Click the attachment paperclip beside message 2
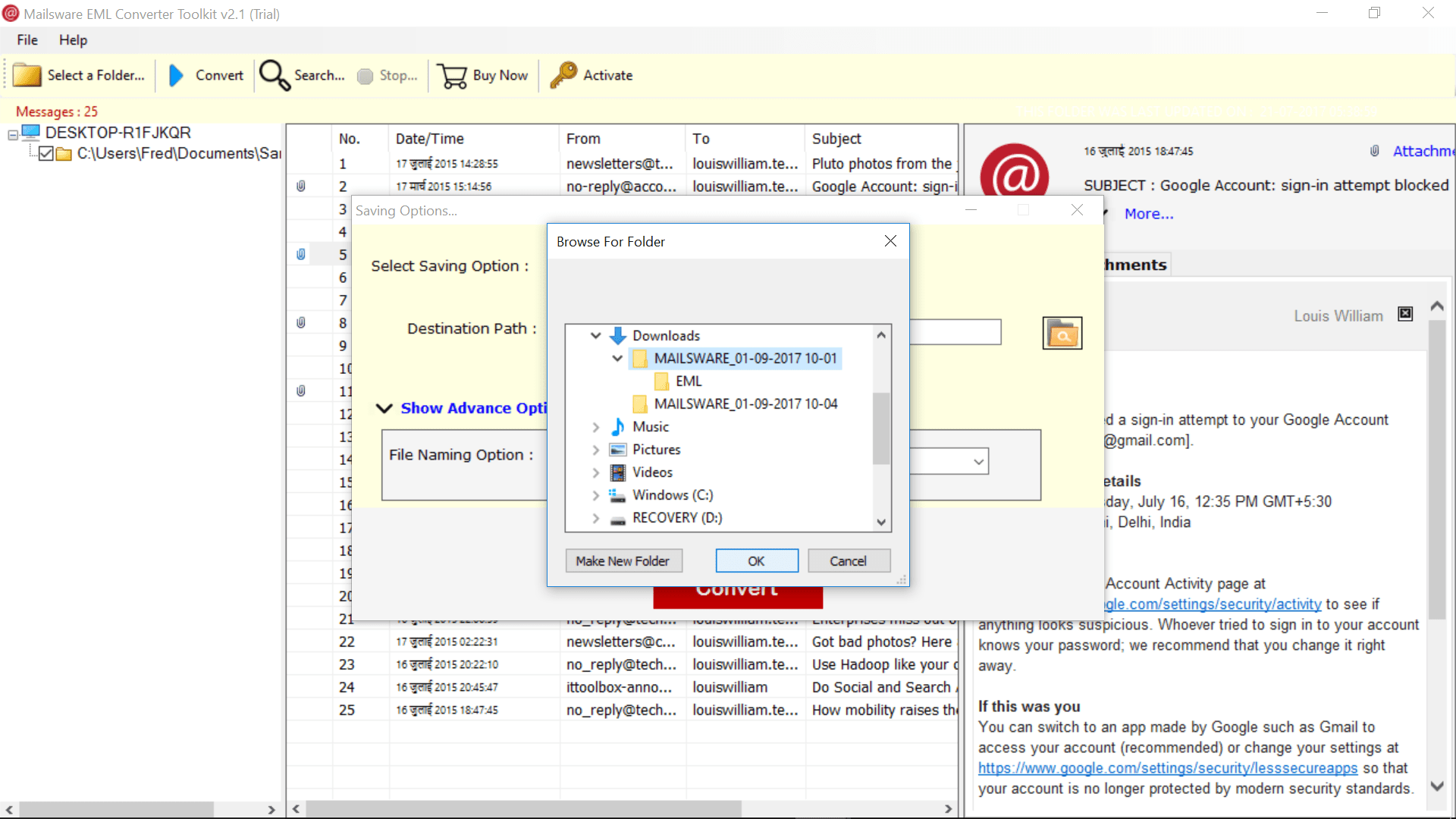Screen dimensions: 1456x819 [x=301, y=186]
